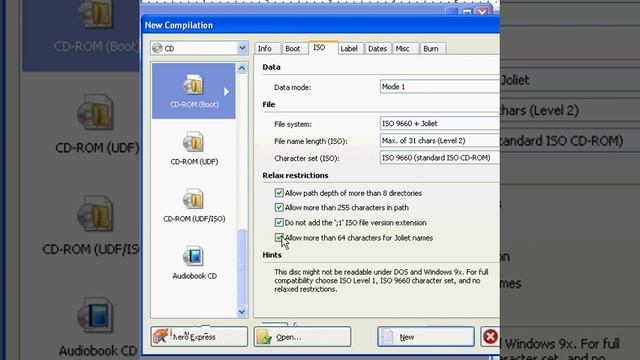Open the File name length (ISO) dropdown
This screenshot has width=640, height=360.
[x=440, y=140]
